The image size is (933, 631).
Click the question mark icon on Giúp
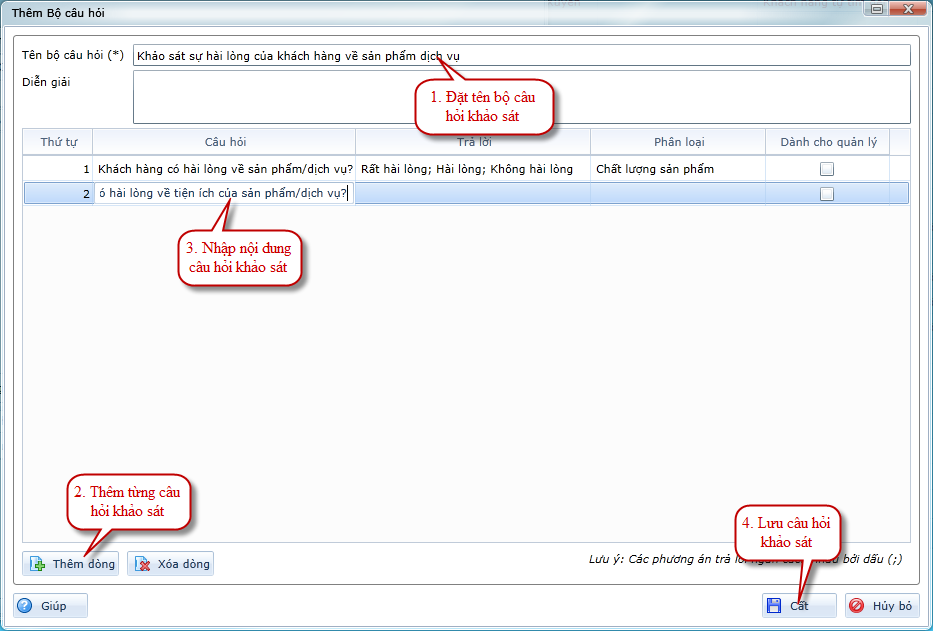[x=26, y=606]
